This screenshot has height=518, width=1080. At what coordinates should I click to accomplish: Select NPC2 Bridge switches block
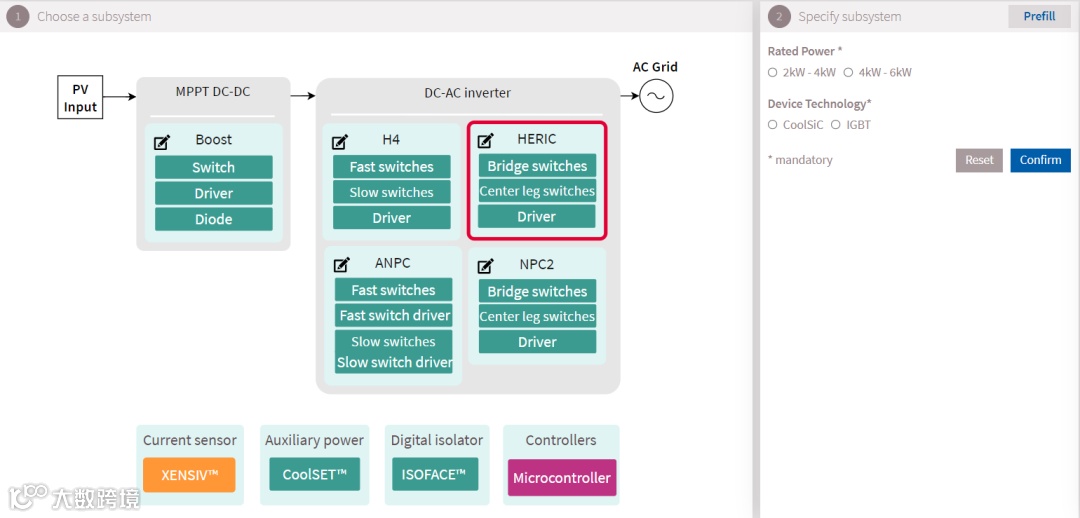(537, 291)
